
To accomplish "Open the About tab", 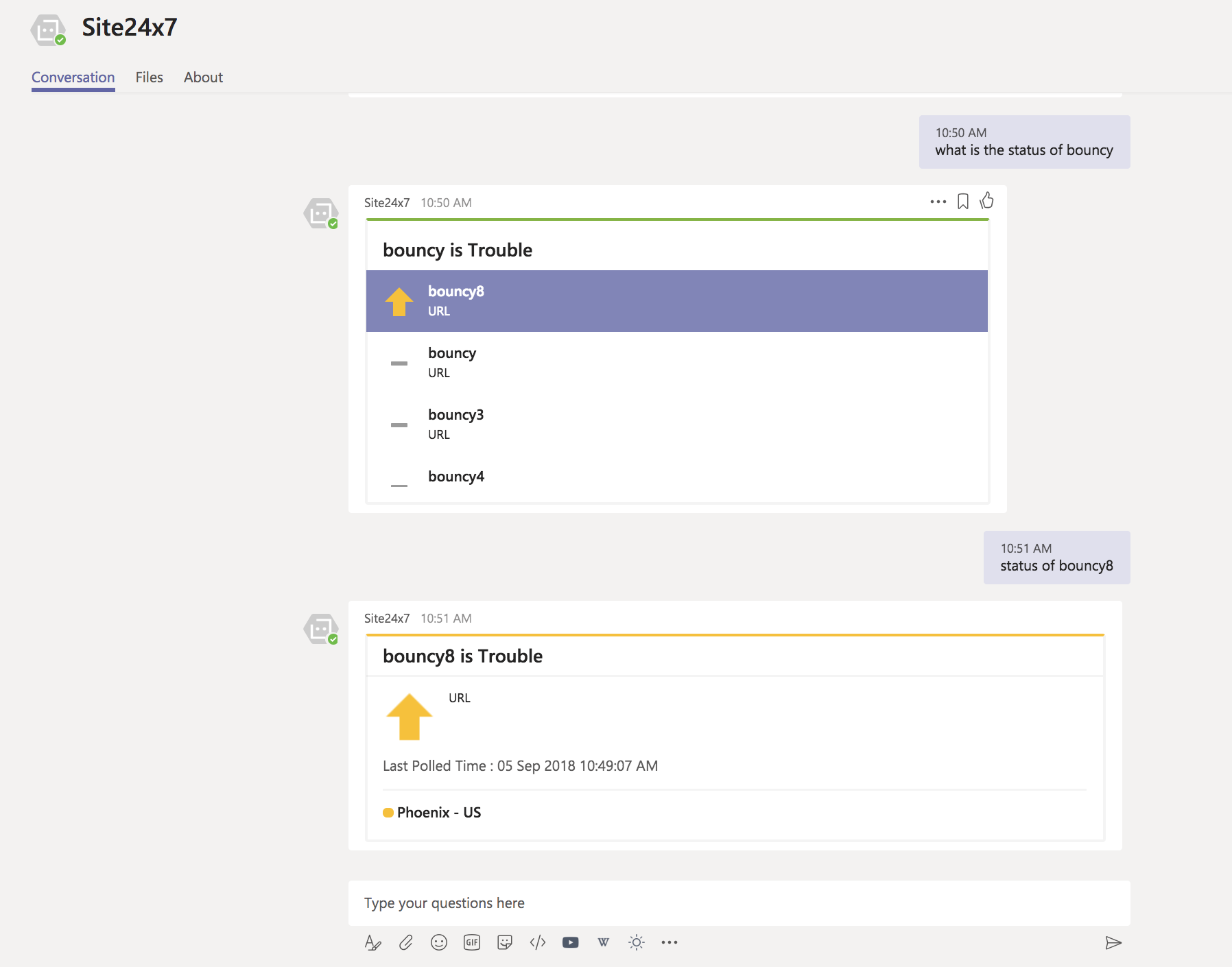I will point(203,77).
